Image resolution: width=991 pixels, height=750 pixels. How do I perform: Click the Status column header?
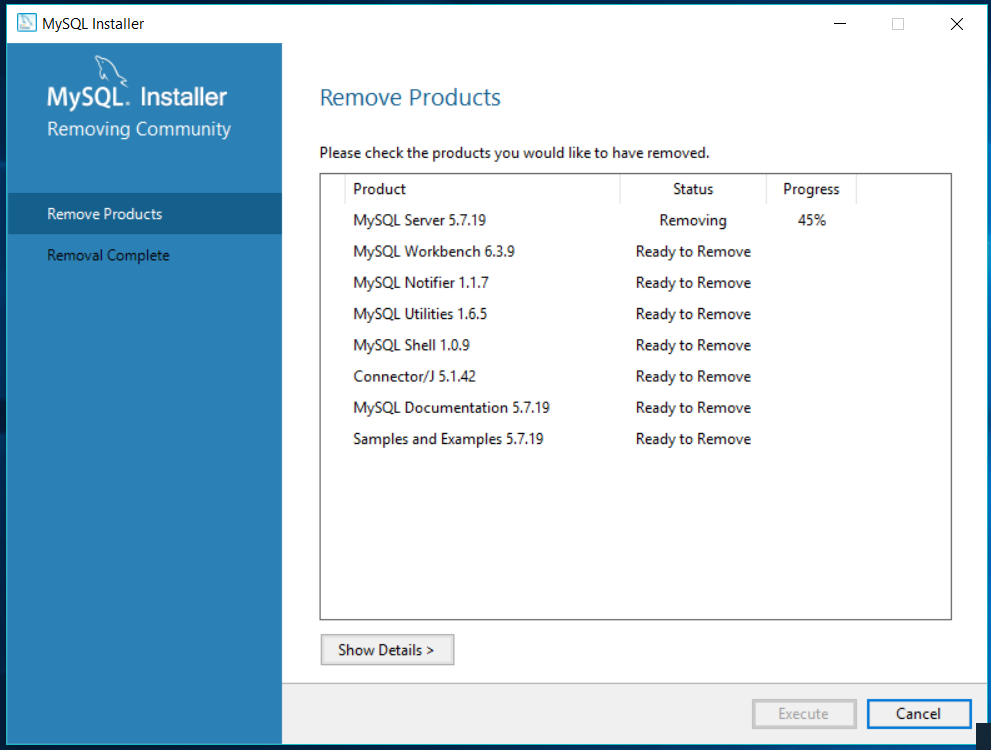(693, 189)
